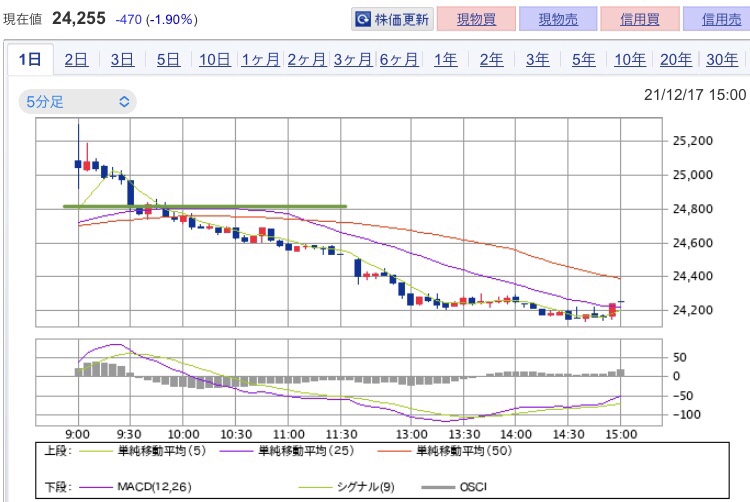Click the 24,800 price axis label
The width and height of the screenshot is (750, 502).
693,208
